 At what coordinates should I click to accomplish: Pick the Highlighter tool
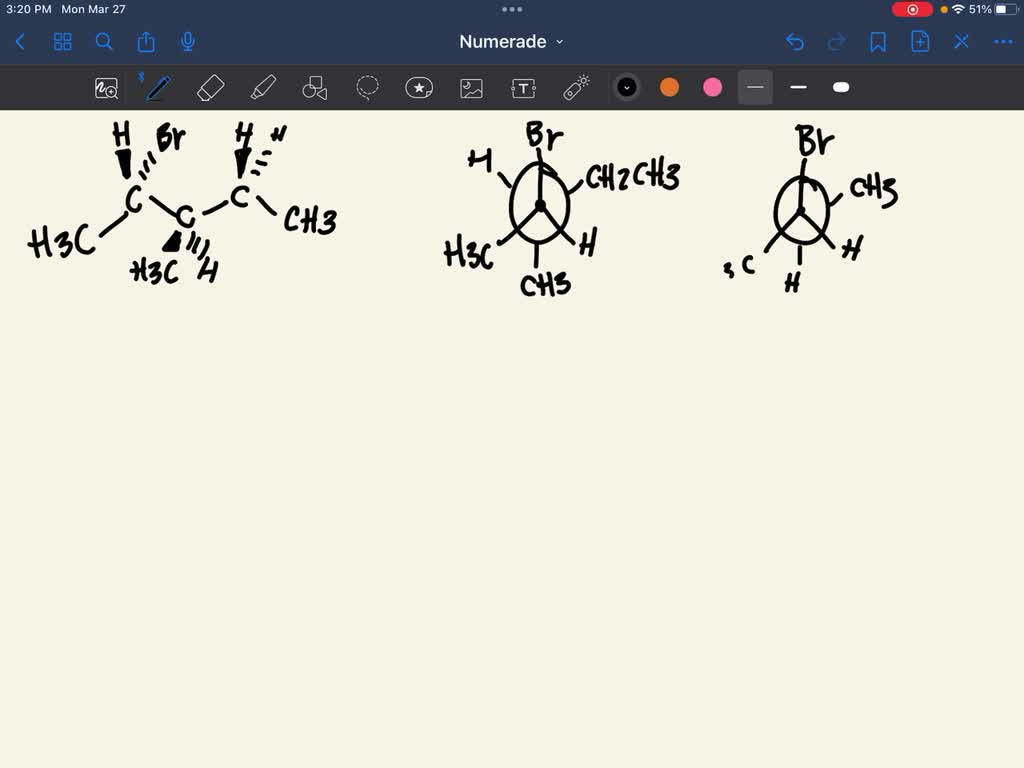point(263,87)
